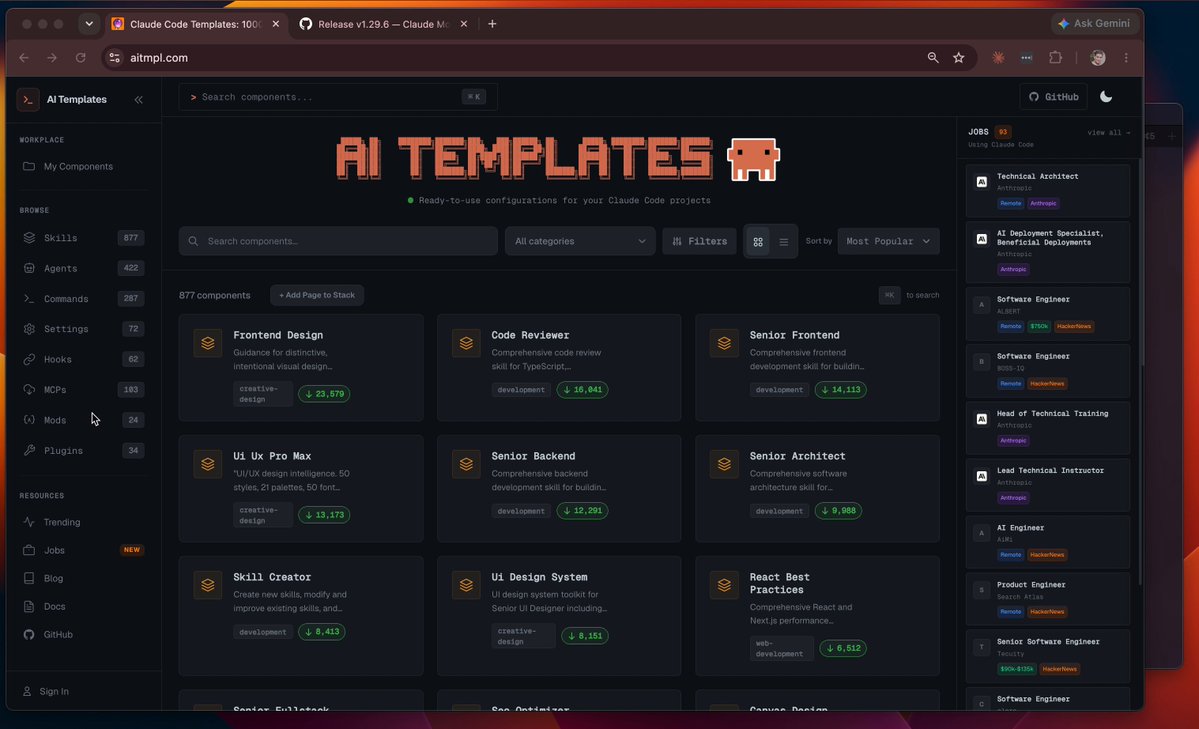
Task: Switch to list view layout
Action: [x=784, y=242]
